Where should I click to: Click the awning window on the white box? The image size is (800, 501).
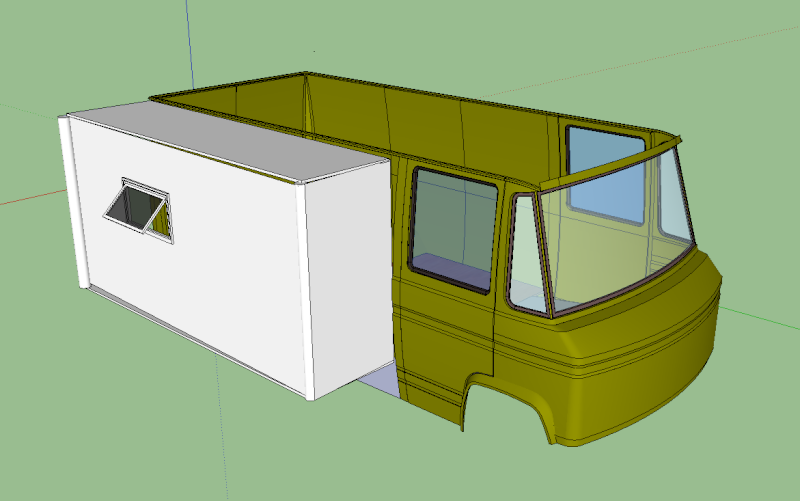(x=139, y=210)
